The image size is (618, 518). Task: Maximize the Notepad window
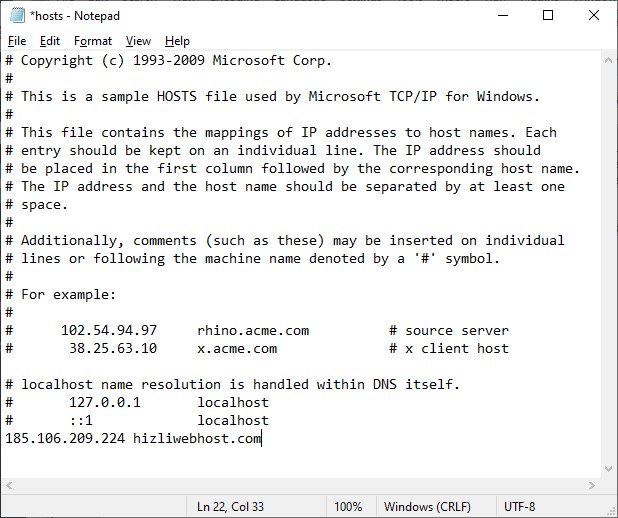(548, 15)
